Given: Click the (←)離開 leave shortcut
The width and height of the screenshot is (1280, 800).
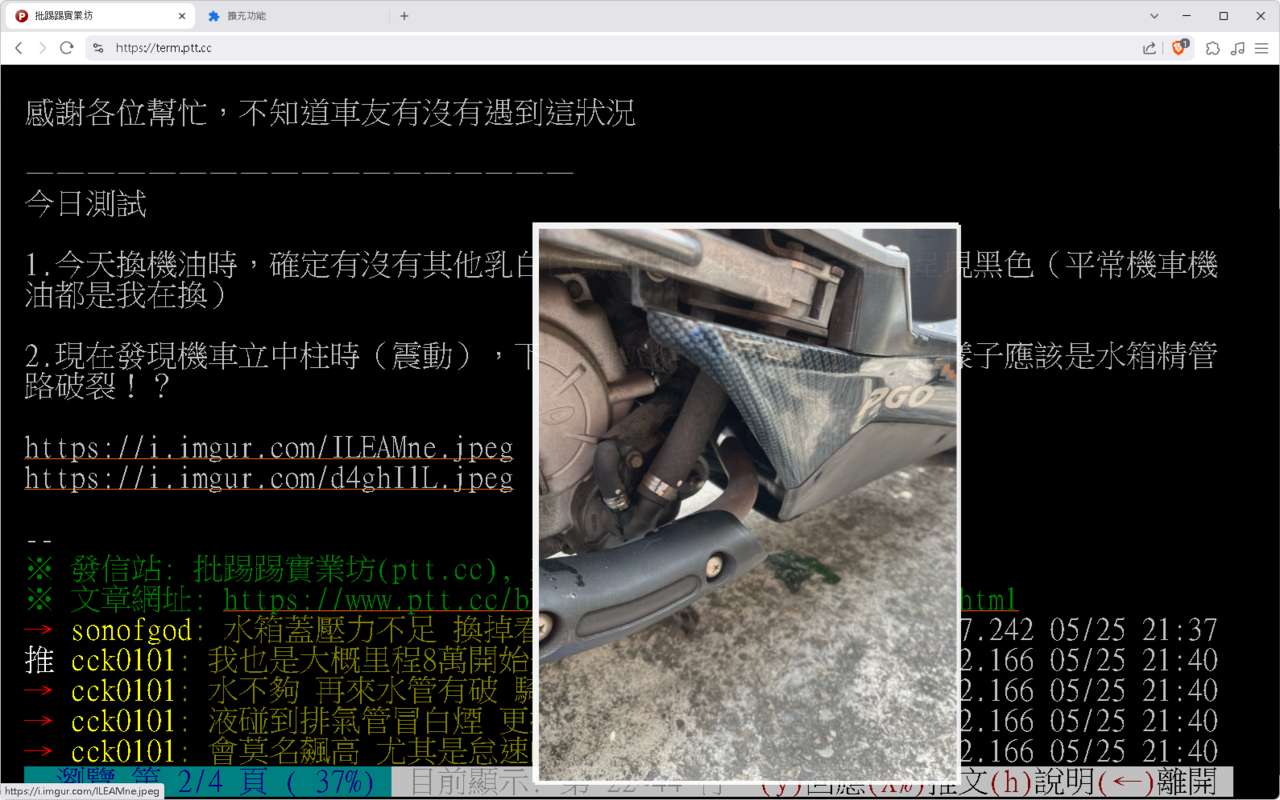Looking at the screenshot, I should pos(1157,782).
